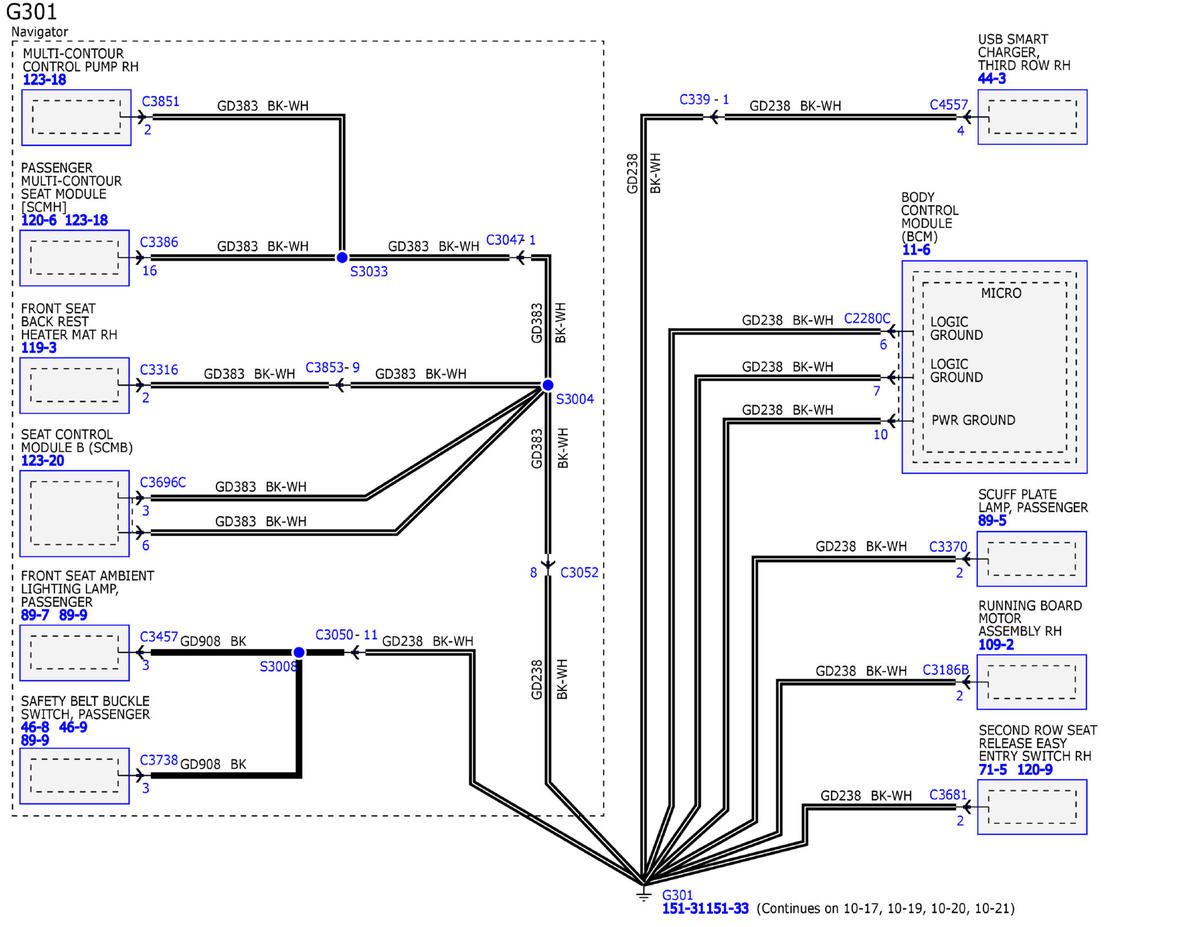Select splice label S3004
Viewport: 1200px width, 927px height.
coord(575,400)
